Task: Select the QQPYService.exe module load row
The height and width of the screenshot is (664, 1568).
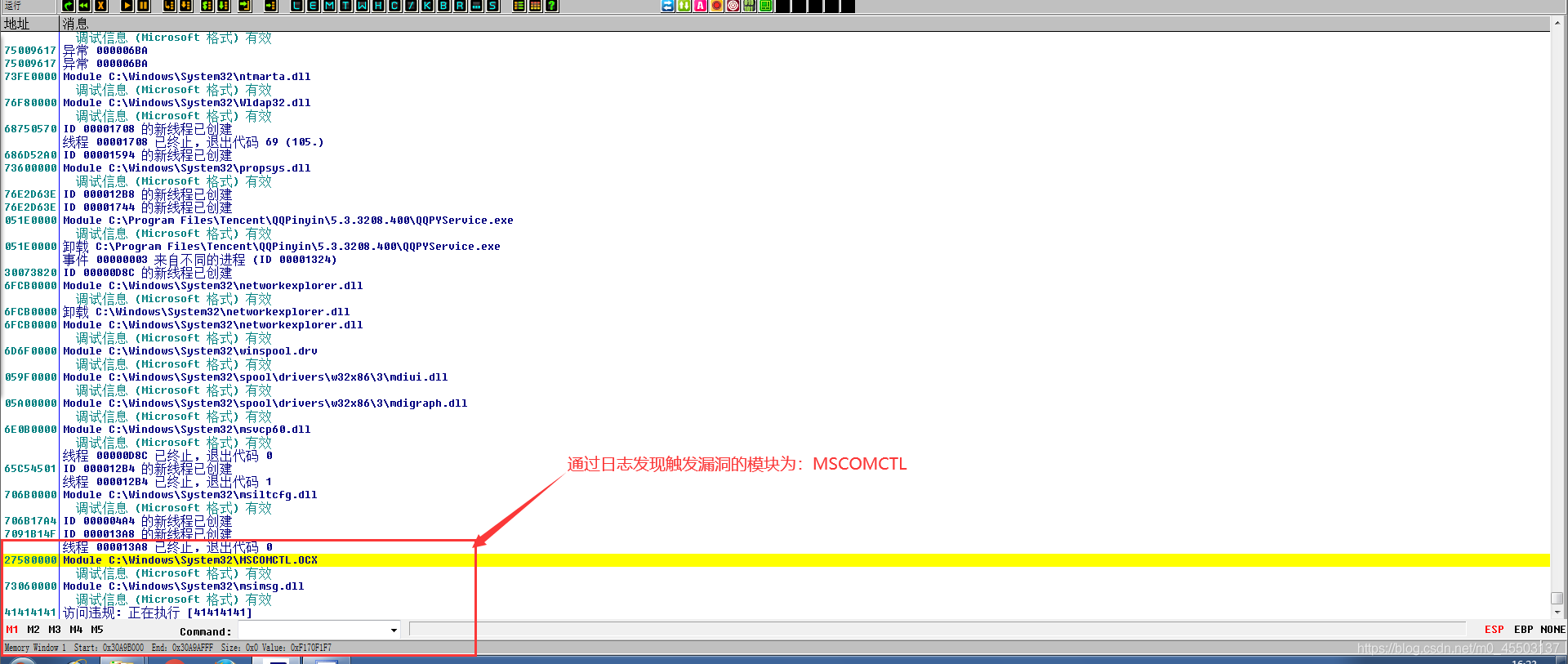Action: coord(775,221)
